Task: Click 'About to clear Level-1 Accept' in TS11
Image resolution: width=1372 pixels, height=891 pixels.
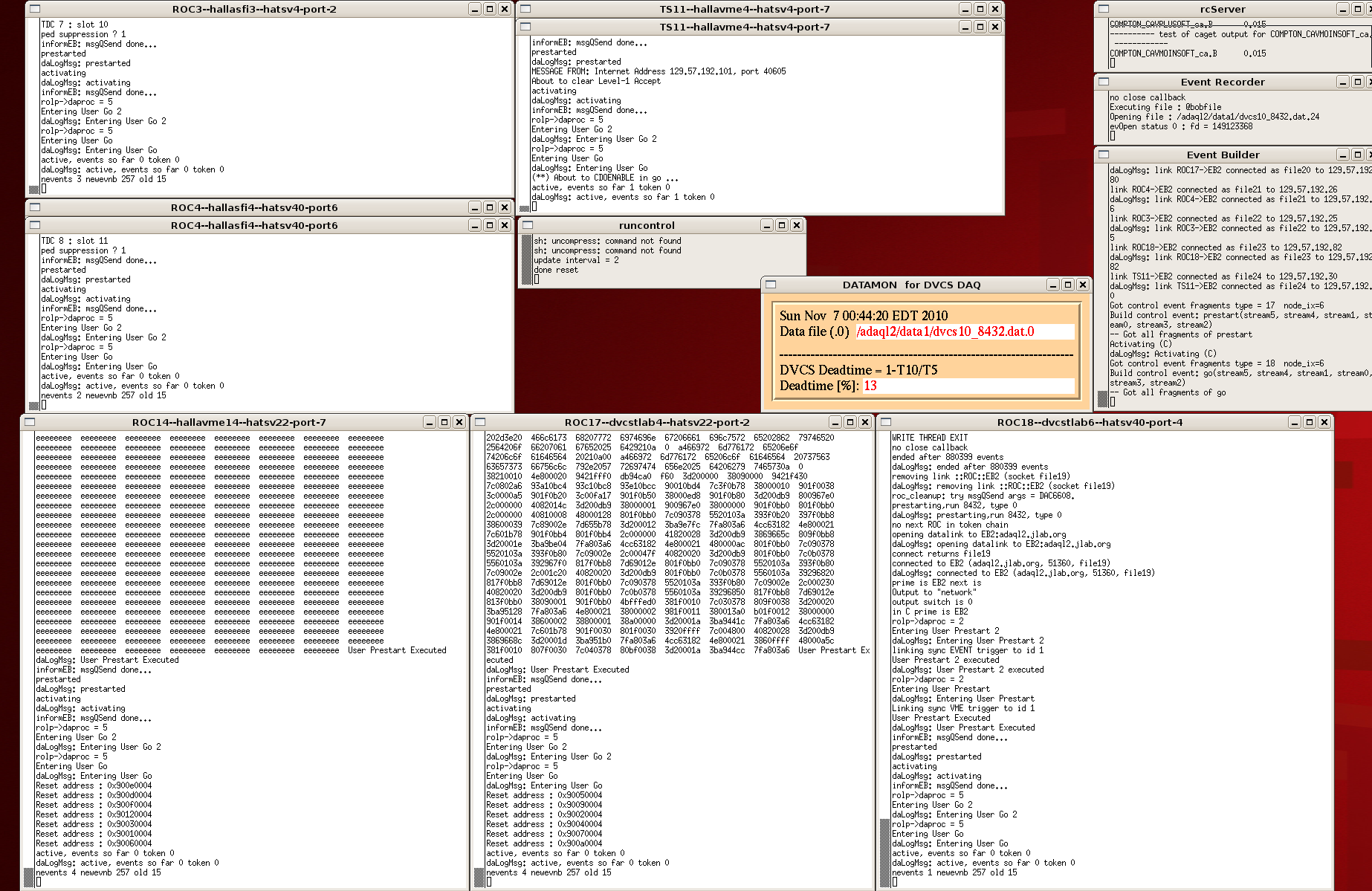Action: click(x=596, y=81)
